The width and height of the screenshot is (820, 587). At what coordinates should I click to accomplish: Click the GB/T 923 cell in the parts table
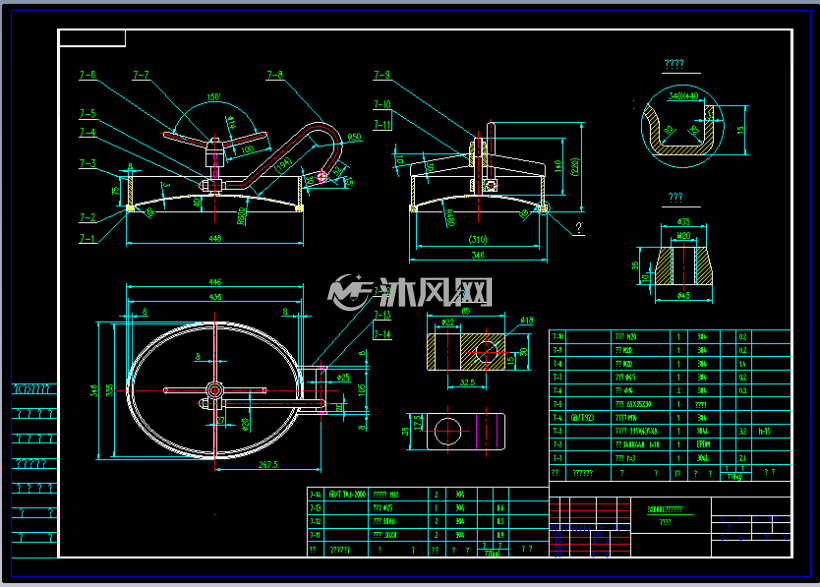[582, 417]
